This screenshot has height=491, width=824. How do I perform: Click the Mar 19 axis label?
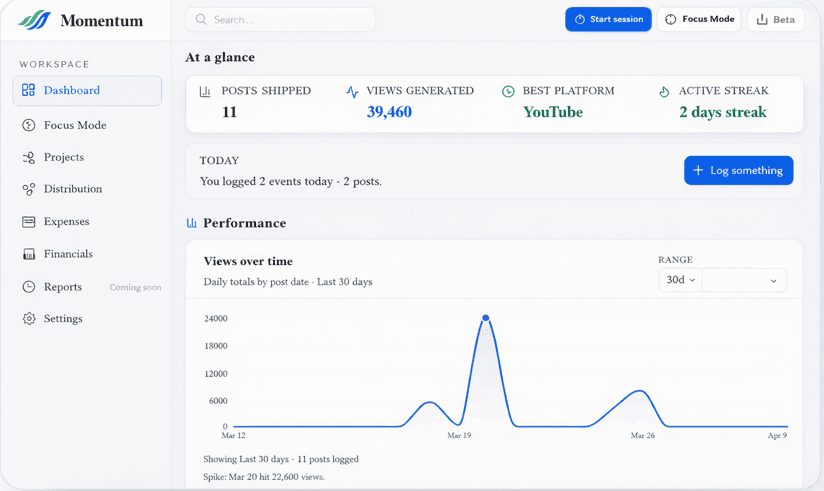pos(459,435)
